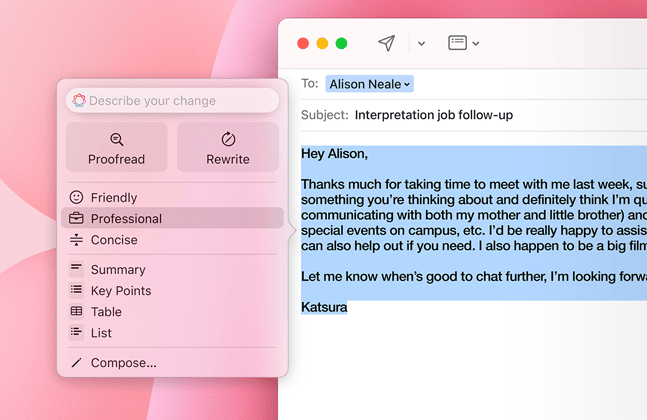Select the Professional tone option

click(x=126, y=219)
